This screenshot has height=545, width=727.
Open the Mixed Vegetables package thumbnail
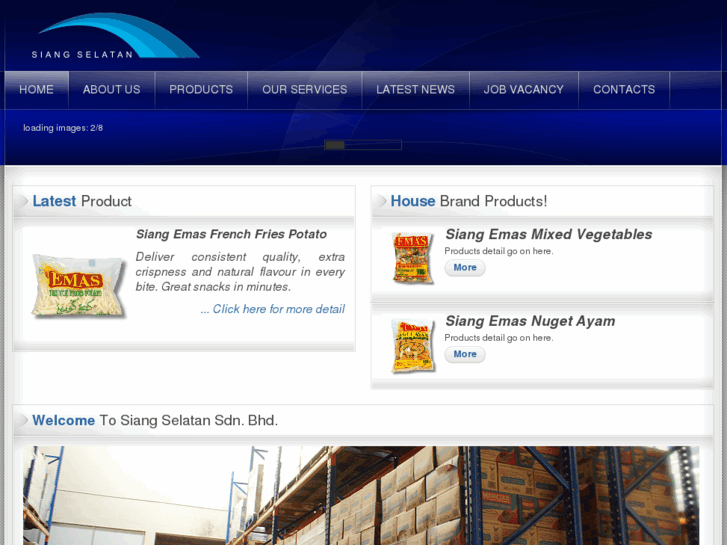(x=413, y=258)
